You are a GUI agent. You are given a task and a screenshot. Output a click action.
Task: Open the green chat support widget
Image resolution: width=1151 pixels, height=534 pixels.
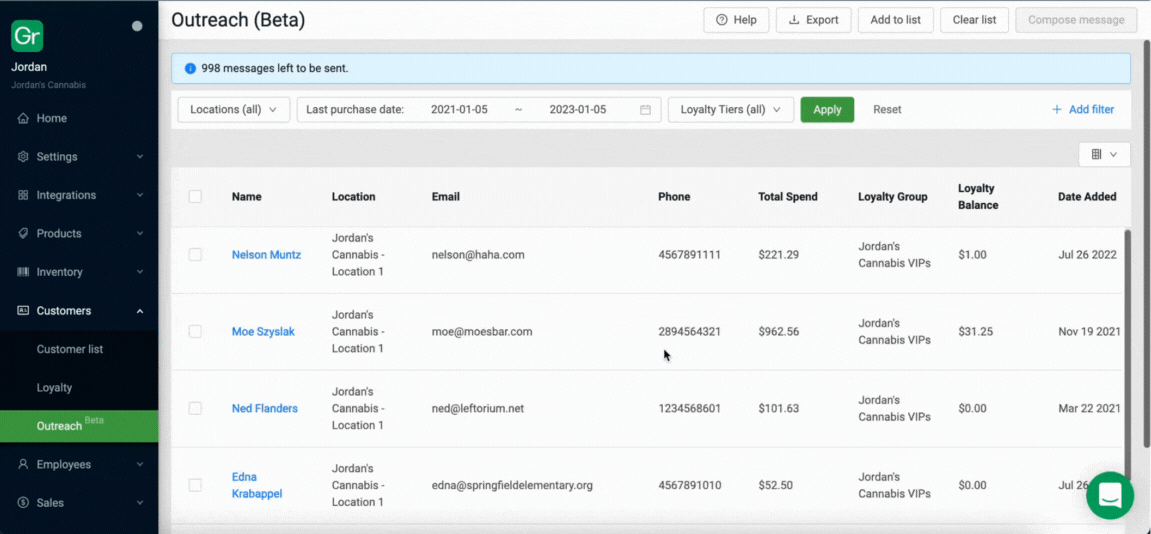point(1109,495)
